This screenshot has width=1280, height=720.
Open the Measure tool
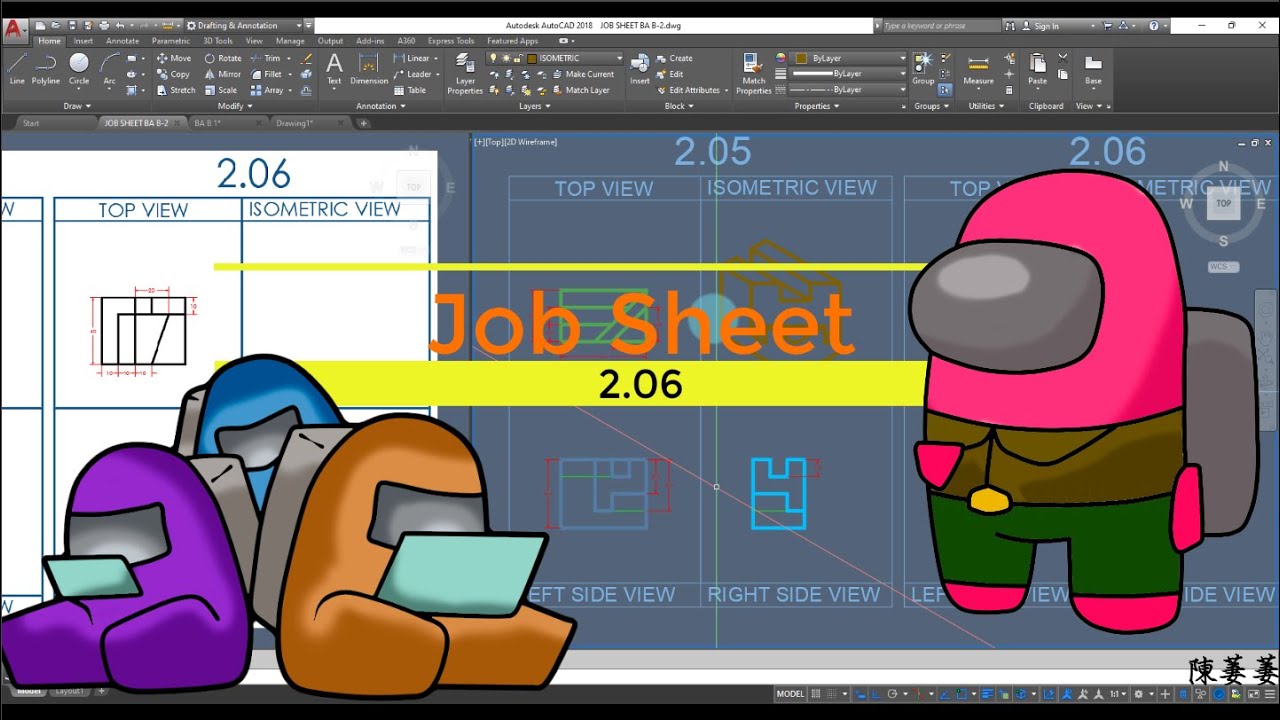(978, 70)
